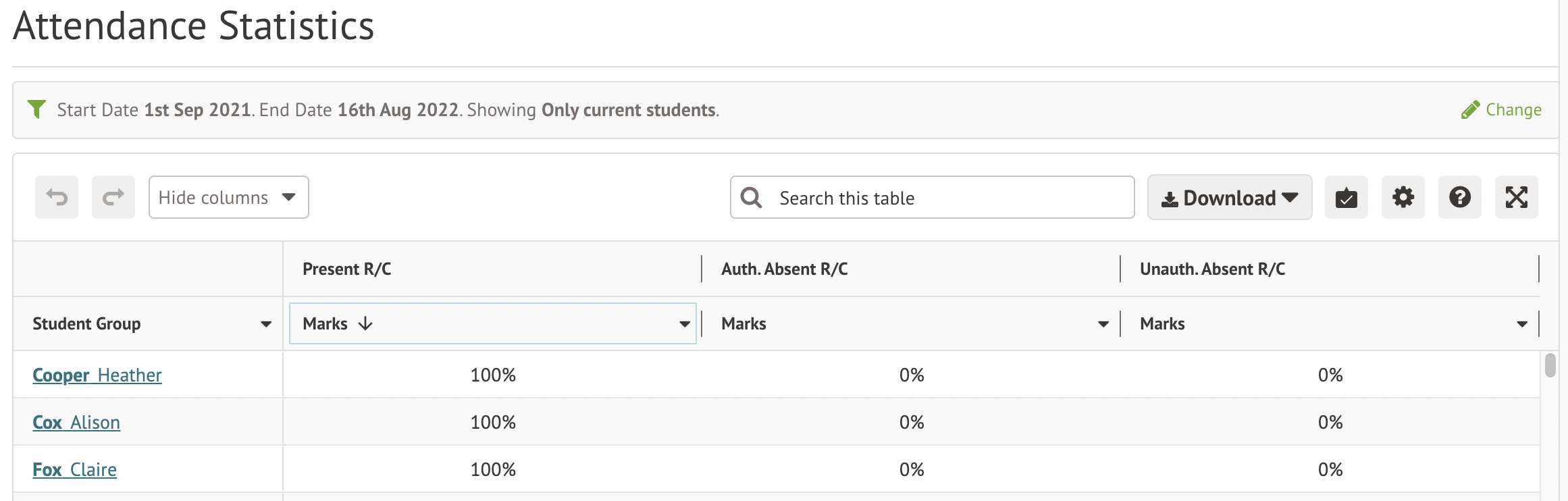Click the green filter funnel icon
Viewport: 1568px width, 501px height.
pos(36,109)
